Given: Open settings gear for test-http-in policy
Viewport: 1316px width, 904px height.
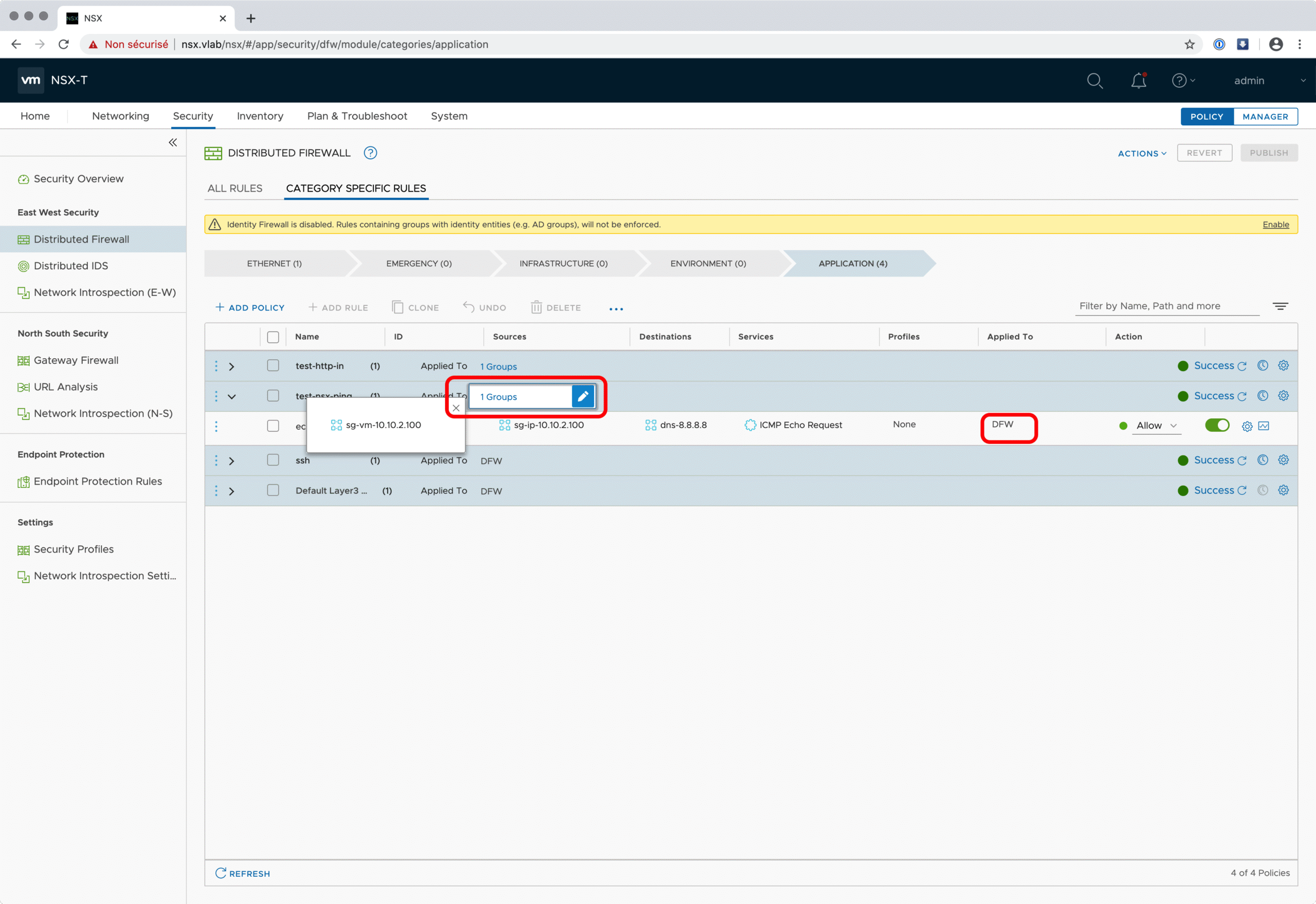Looking at the screenshot, I should 1283,365.
